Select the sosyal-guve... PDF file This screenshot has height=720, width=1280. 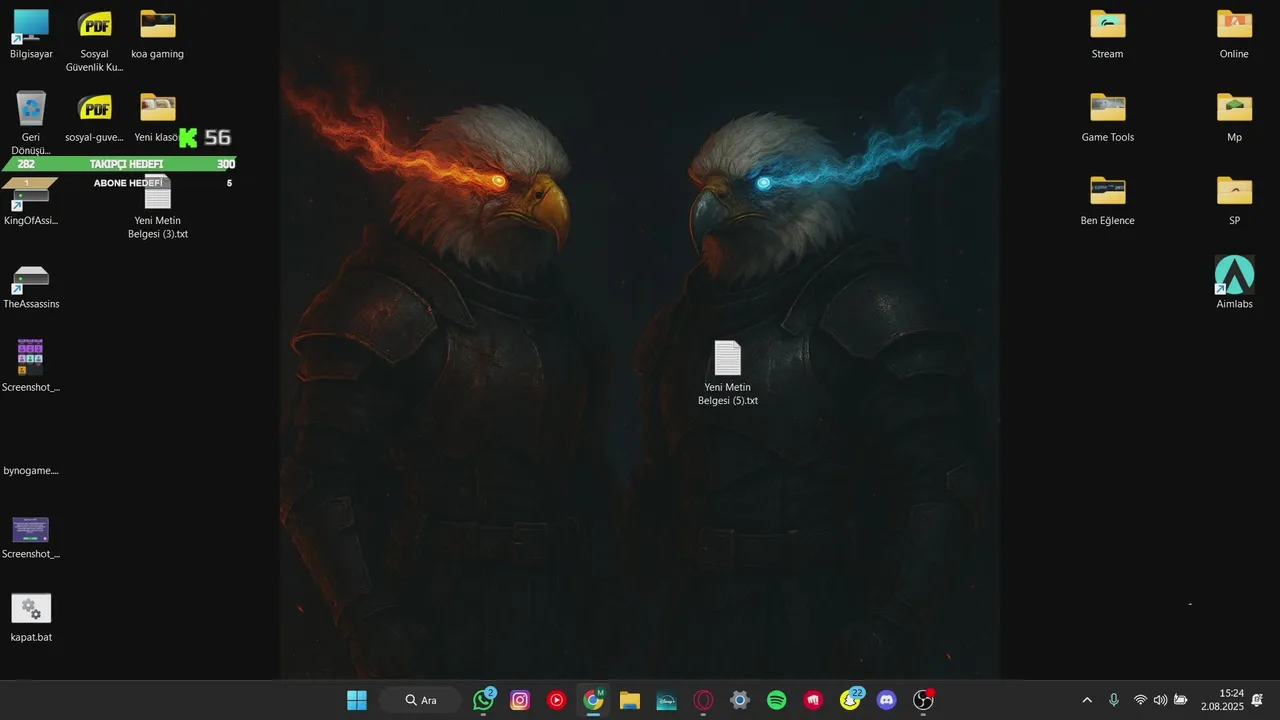click(96, 117)
